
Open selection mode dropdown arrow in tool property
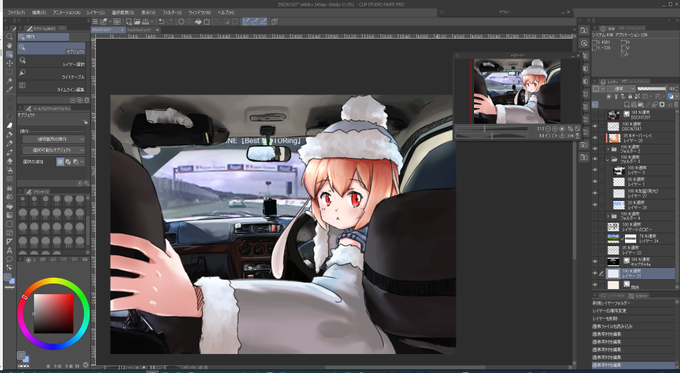pos(82,162)
